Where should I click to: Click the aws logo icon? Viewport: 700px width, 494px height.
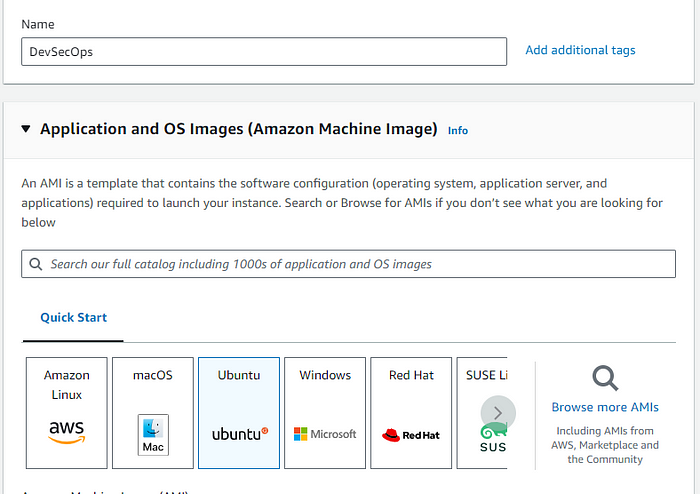67,432
